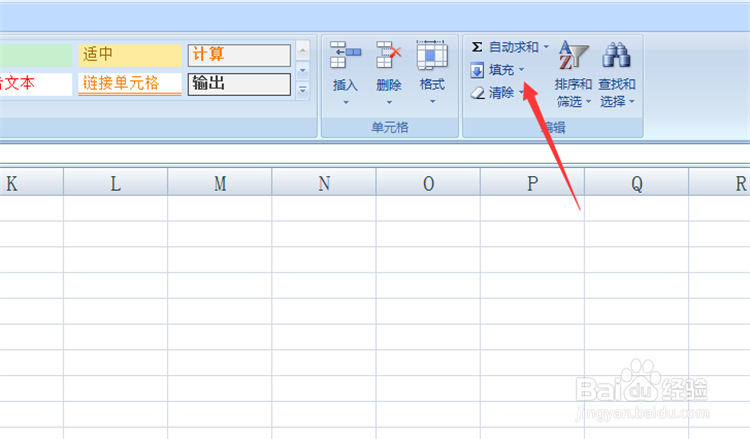
Task: Open the 格式 dropdown arrow
Action: point(432,101)
